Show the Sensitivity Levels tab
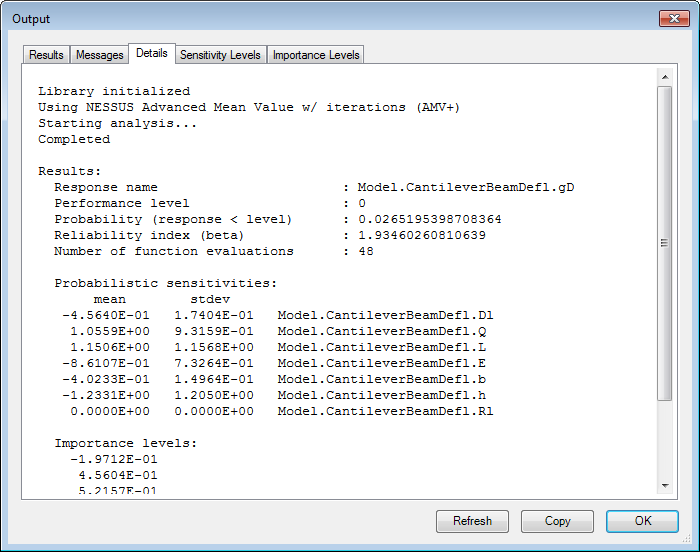The width and height of the screenshot is (700, 552). [x=220, y=55]
